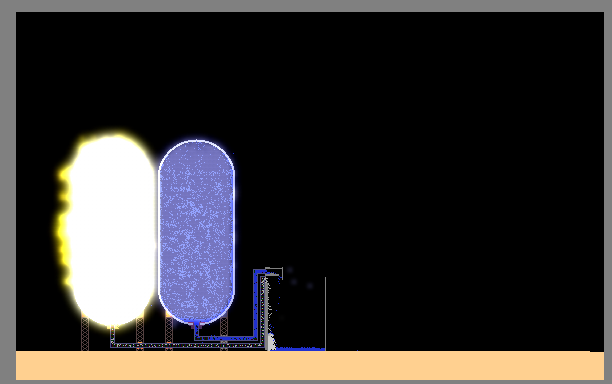Select right support leg under glowing tank
Screen dimensions: 612x384
click(140, 333)
